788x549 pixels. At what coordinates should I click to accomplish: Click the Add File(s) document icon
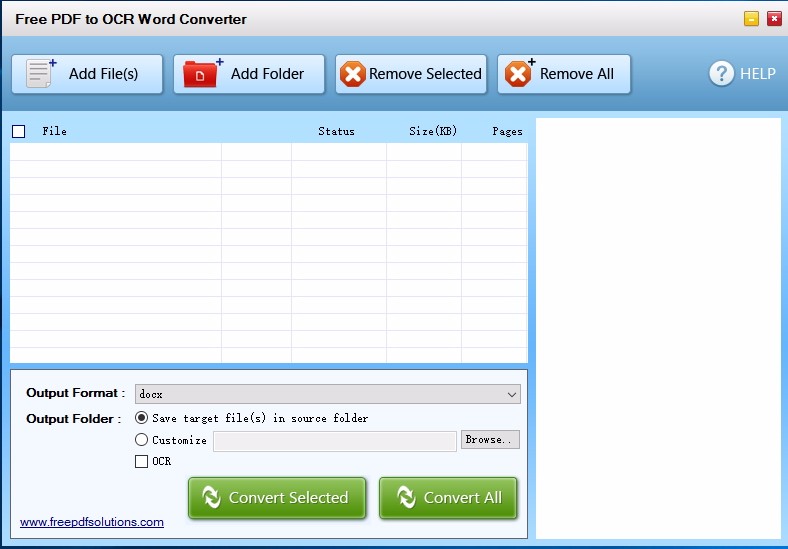(x=41, y=73)
